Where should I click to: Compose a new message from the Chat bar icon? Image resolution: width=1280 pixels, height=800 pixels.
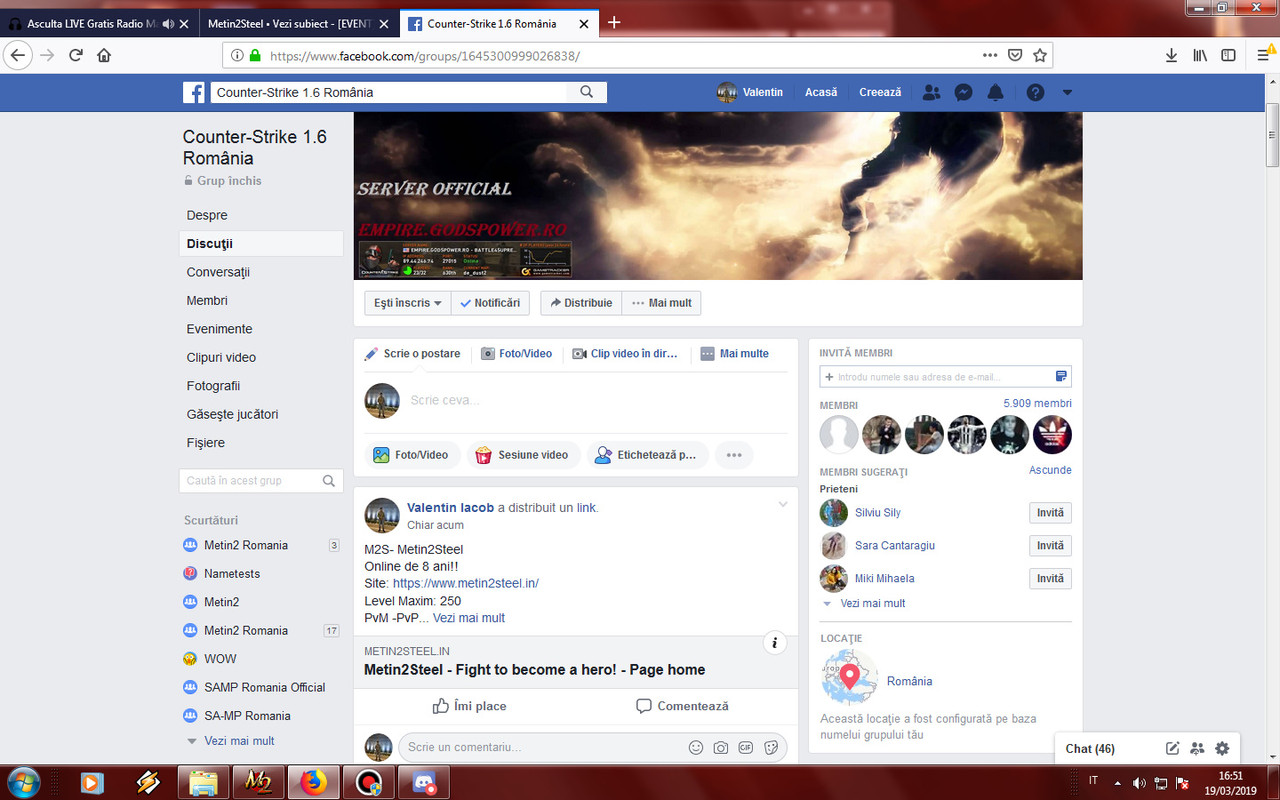click(1172, 748)
